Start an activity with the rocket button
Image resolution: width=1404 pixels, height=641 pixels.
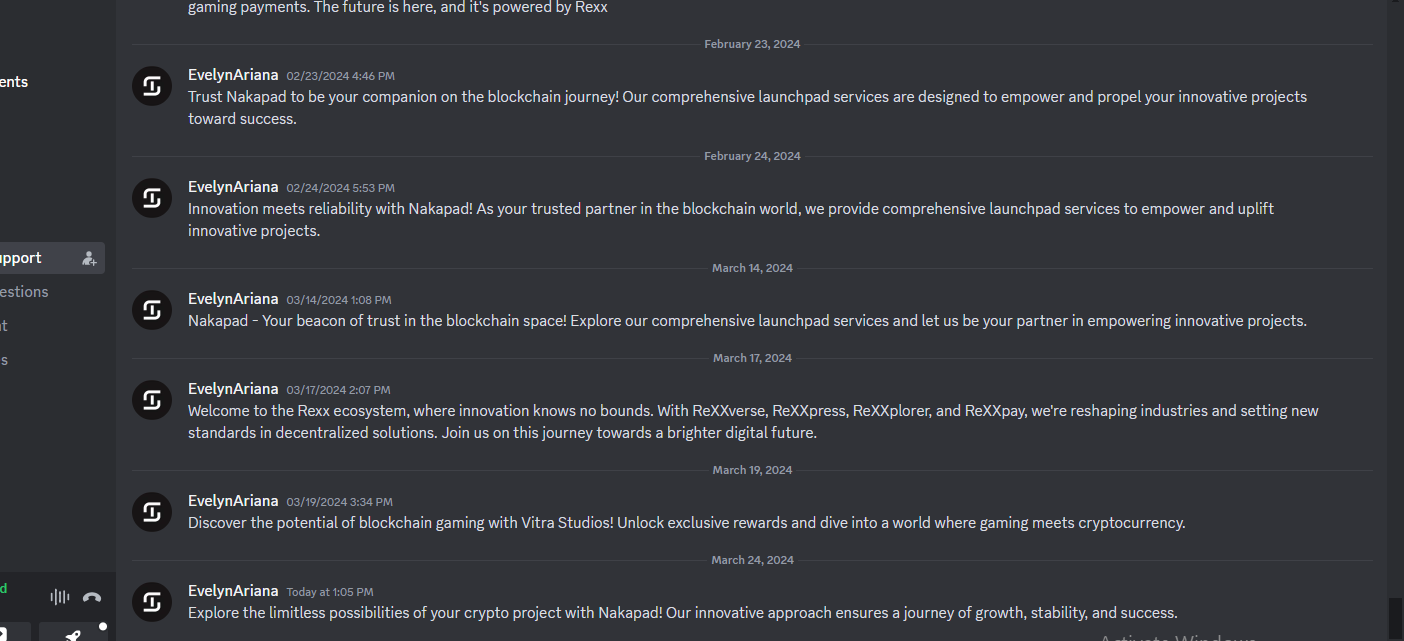pyautogui.click(x=73, y=635)
